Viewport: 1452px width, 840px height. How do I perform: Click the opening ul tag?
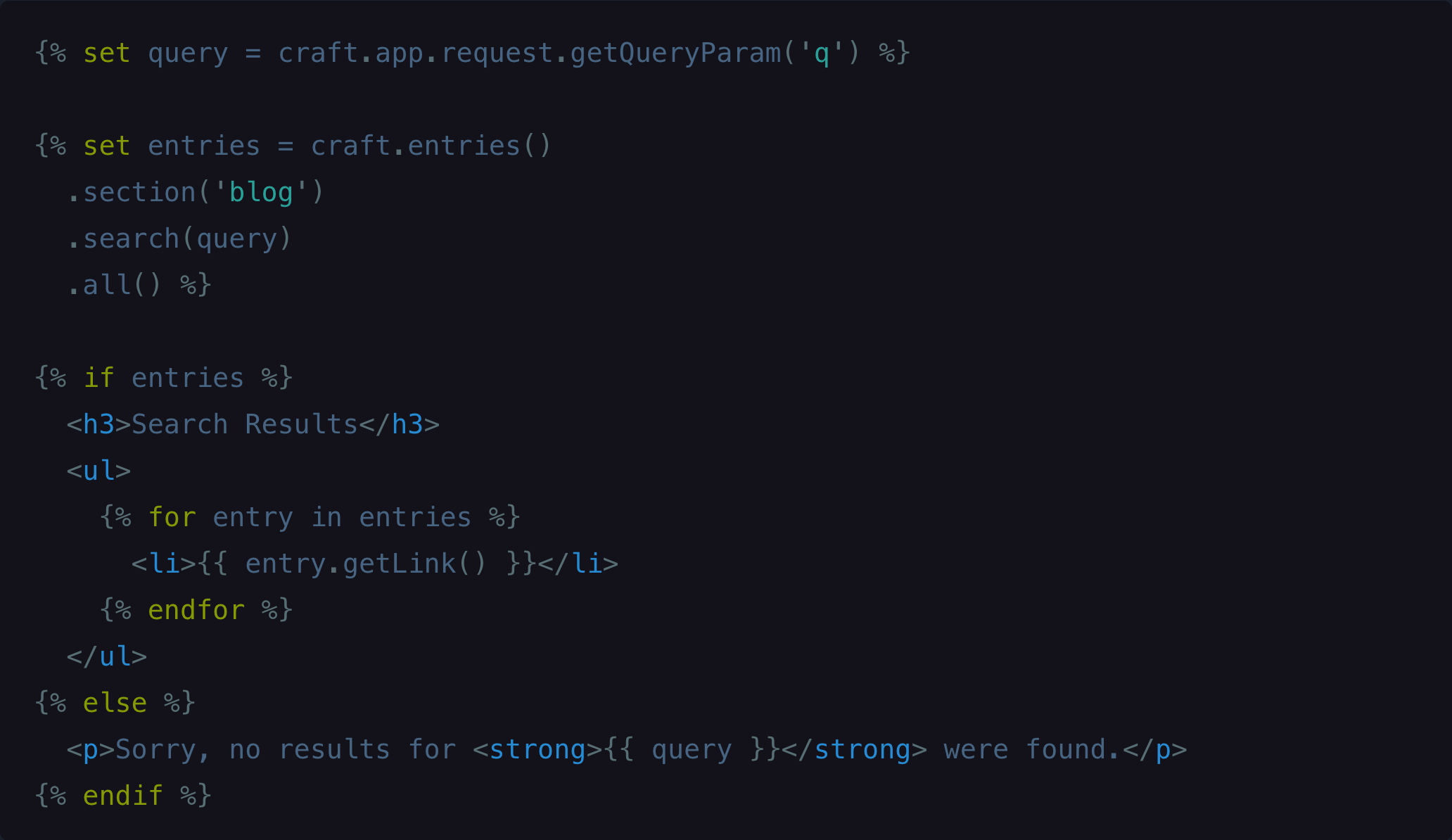pos(98,471)
